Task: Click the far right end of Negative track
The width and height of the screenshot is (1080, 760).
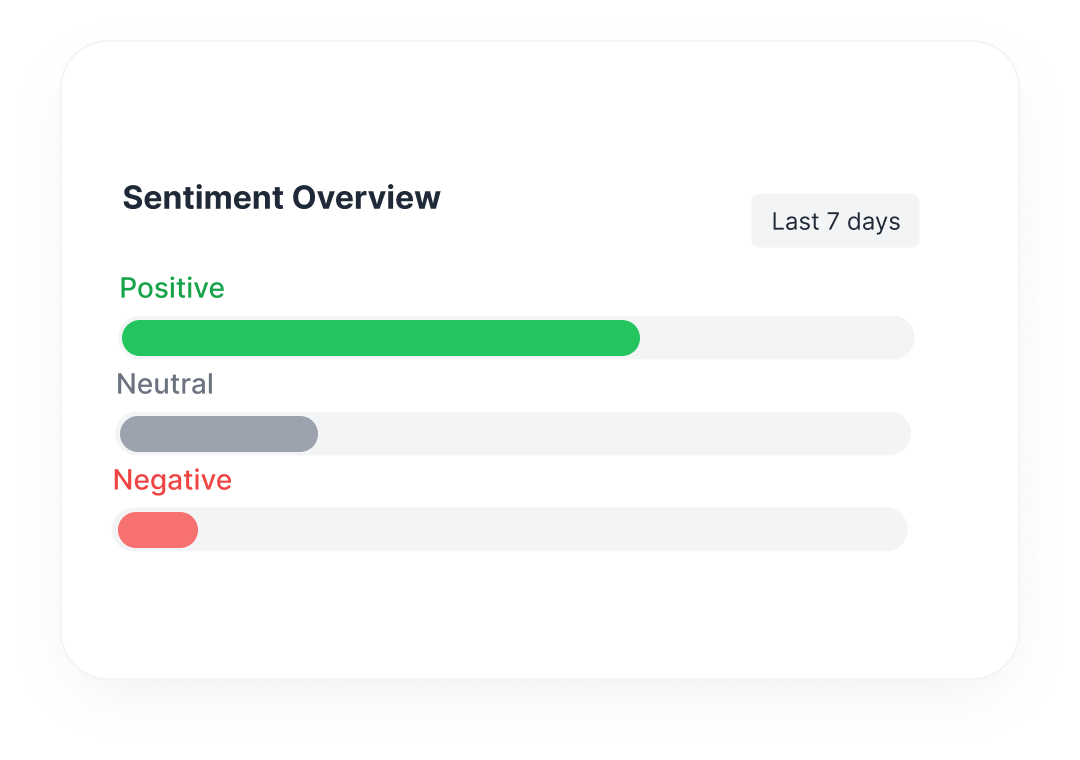Action: pyautogui.click(x=896, y=530)
